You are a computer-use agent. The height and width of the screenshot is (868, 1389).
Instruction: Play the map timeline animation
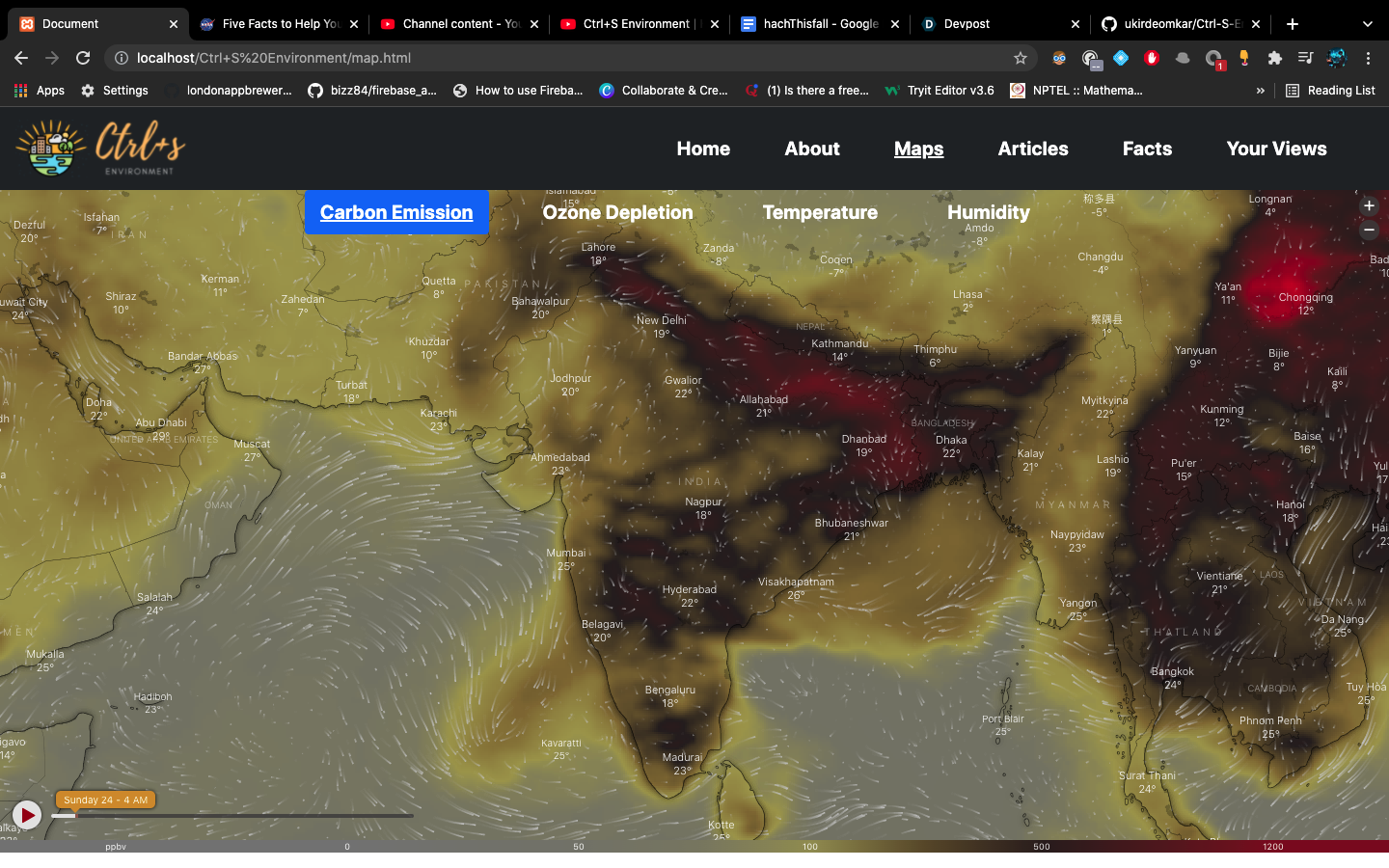(27, 816)
